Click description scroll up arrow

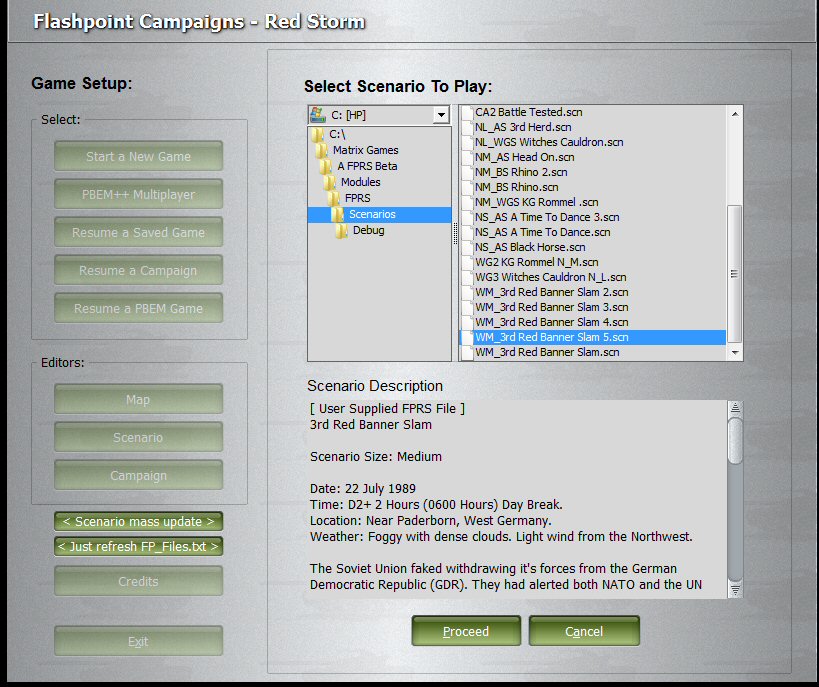click(x=735, y=408)
